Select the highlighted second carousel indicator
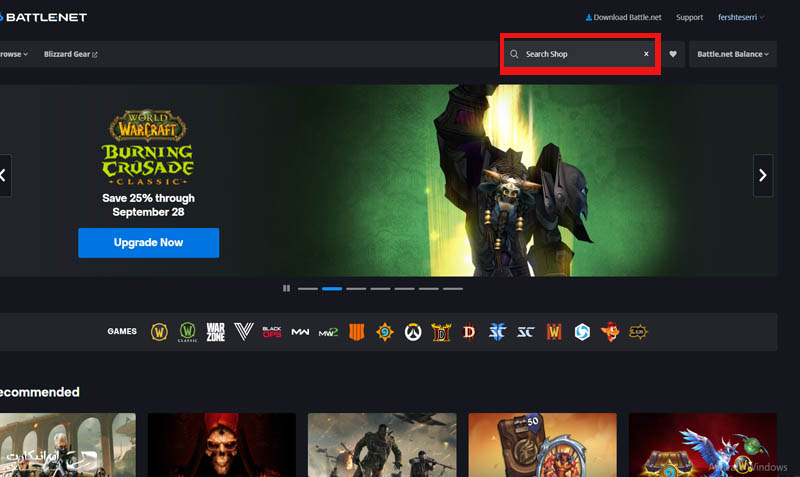The height and width of the screenshot is (477, 800). pyautogui.click(x=332, y=289)
